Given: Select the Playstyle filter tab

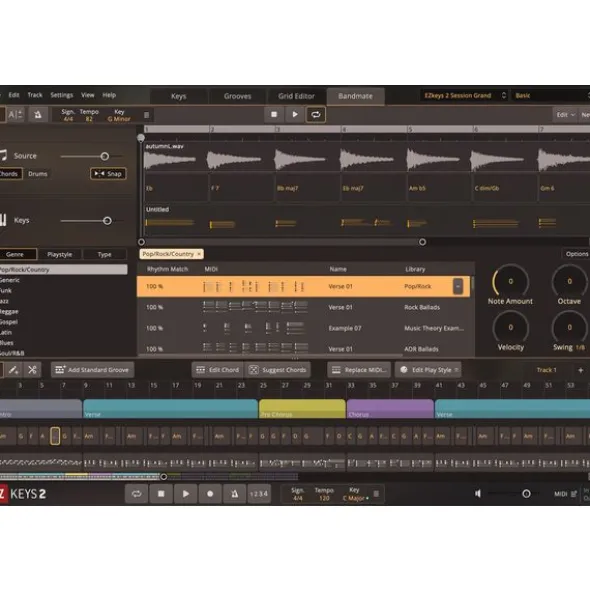Looking at the screenshot, I should pos(60,254).
